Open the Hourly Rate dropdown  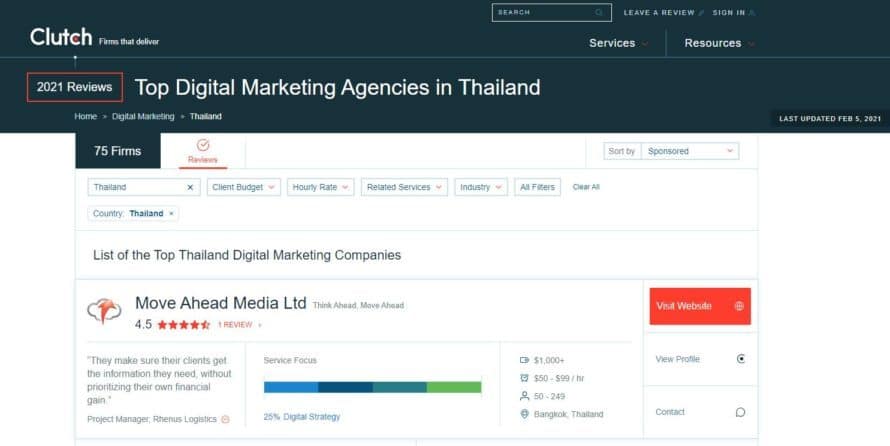pyautogui.click(x=321, y=187)
